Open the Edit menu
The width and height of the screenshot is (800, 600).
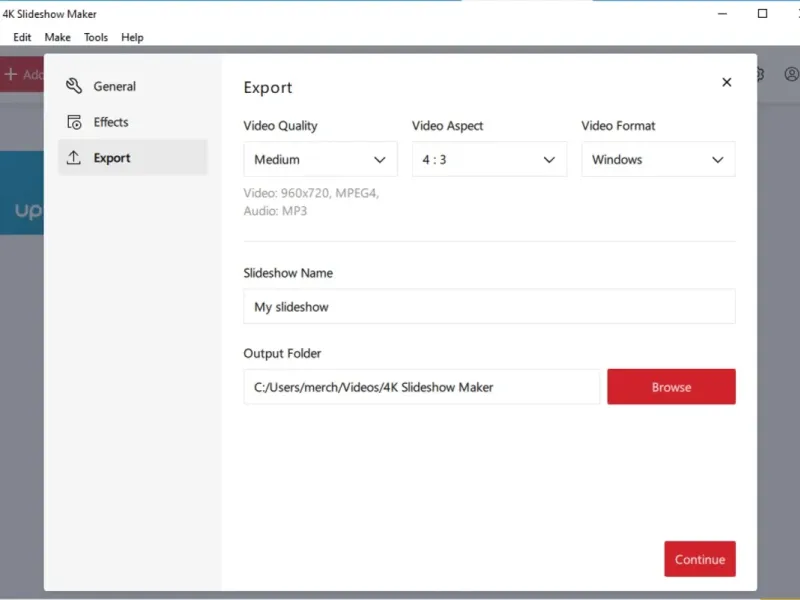click(x=22, y=37)
